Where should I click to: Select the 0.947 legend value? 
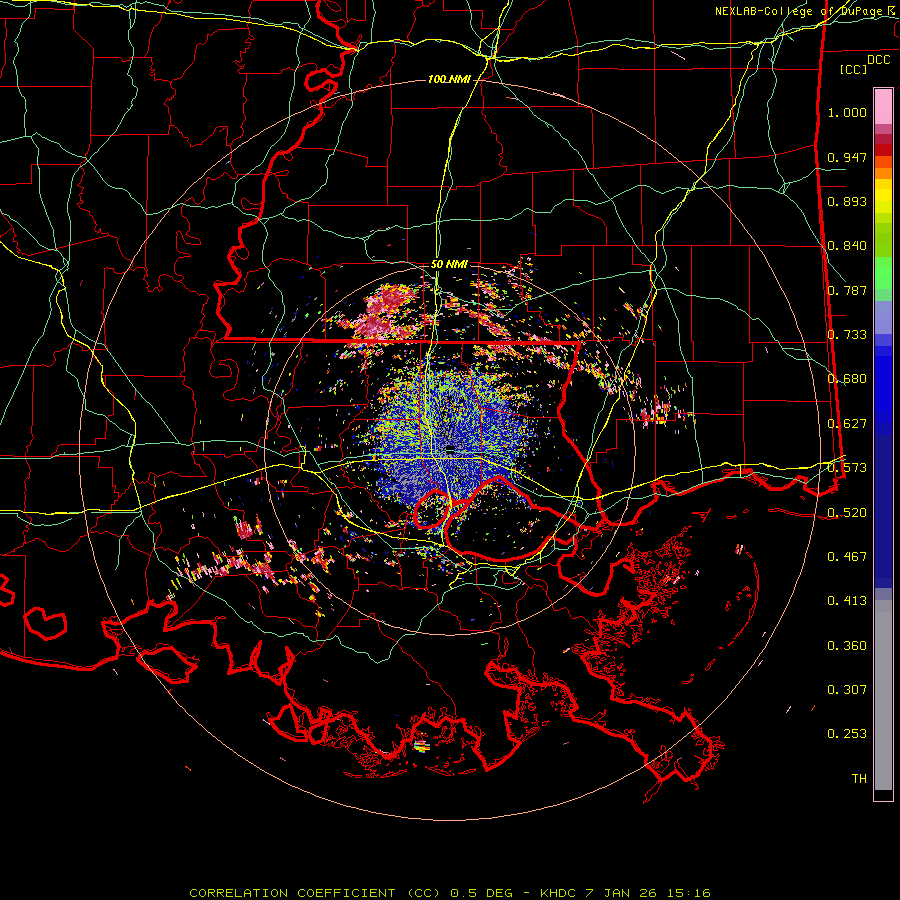pos(847,157)
